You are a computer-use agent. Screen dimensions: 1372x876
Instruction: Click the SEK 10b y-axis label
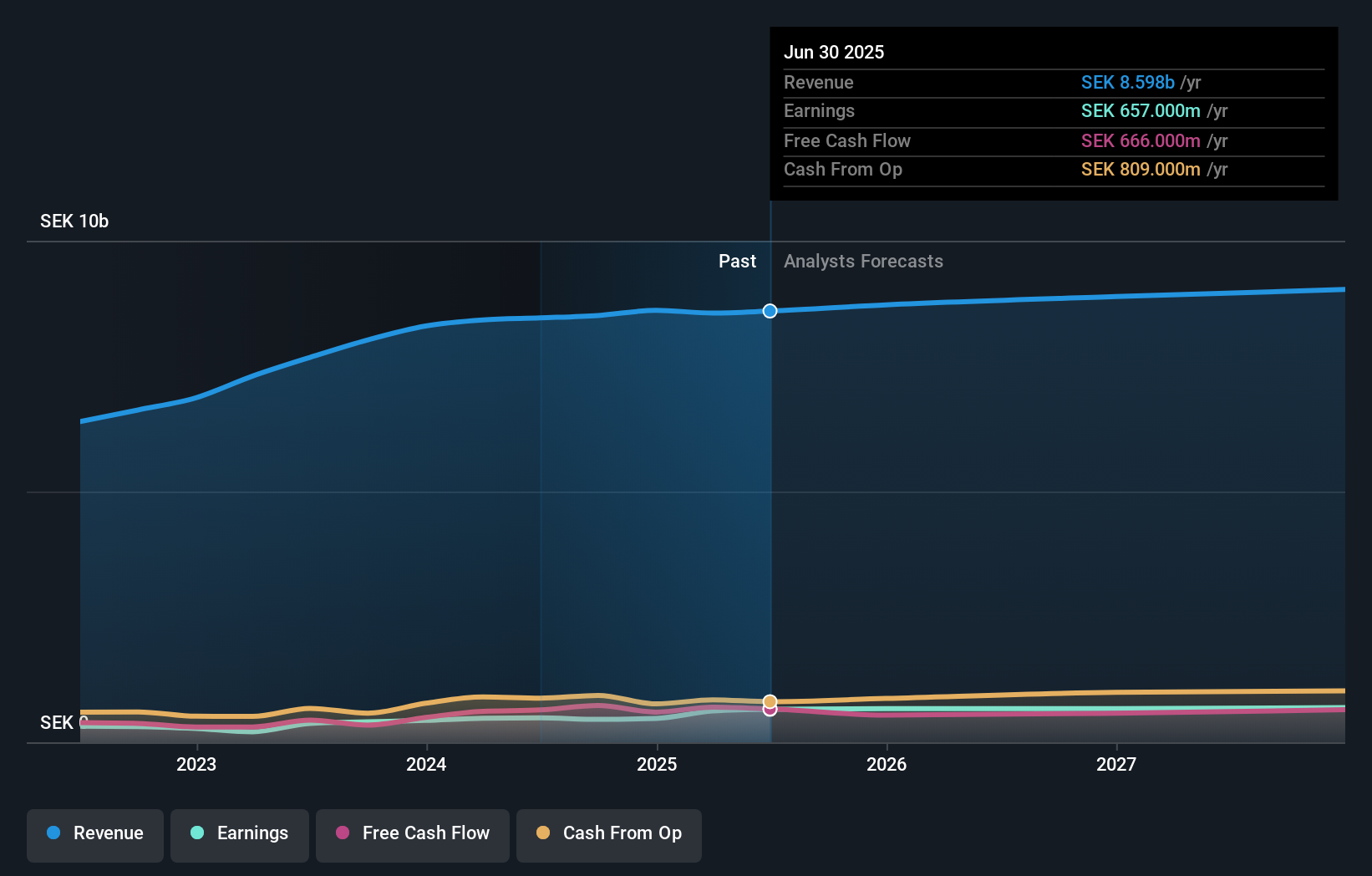coord(74,221)
